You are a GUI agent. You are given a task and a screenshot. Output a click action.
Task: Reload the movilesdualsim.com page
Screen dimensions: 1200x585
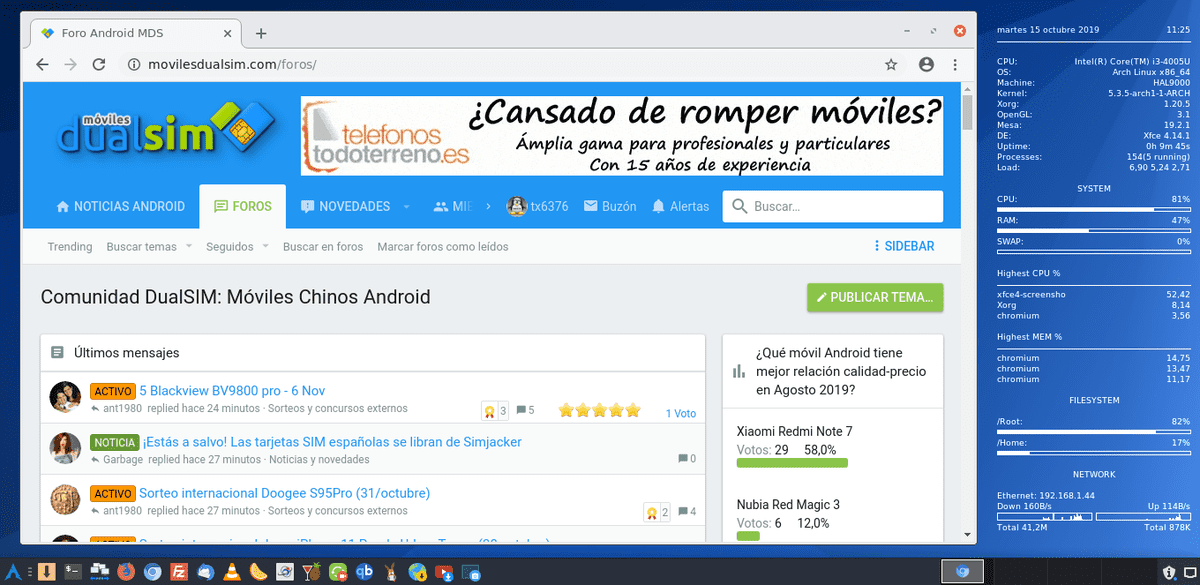pos(99,64)
